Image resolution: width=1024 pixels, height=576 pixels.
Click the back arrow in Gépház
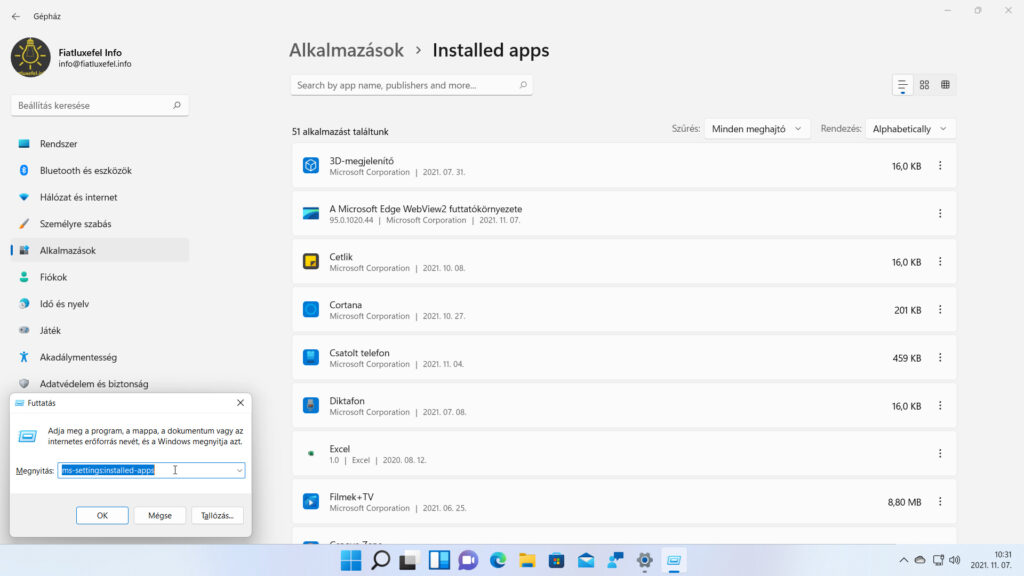coord(16,16)
